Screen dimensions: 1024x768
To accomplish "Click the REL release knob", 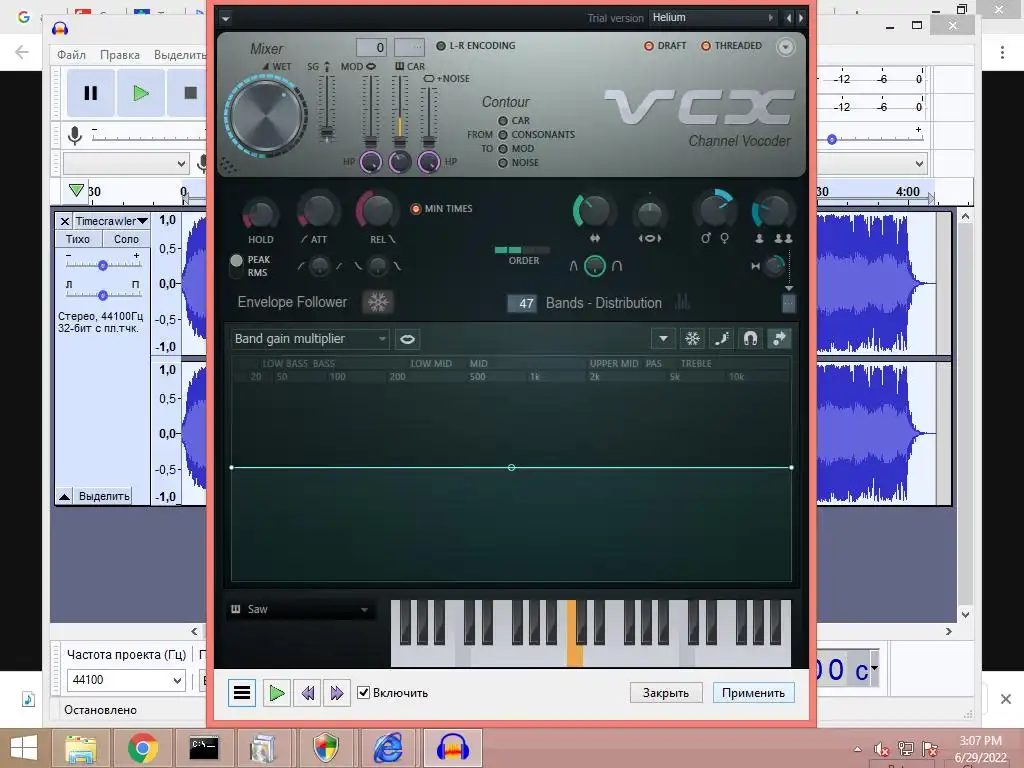I will tap(377, 210).
